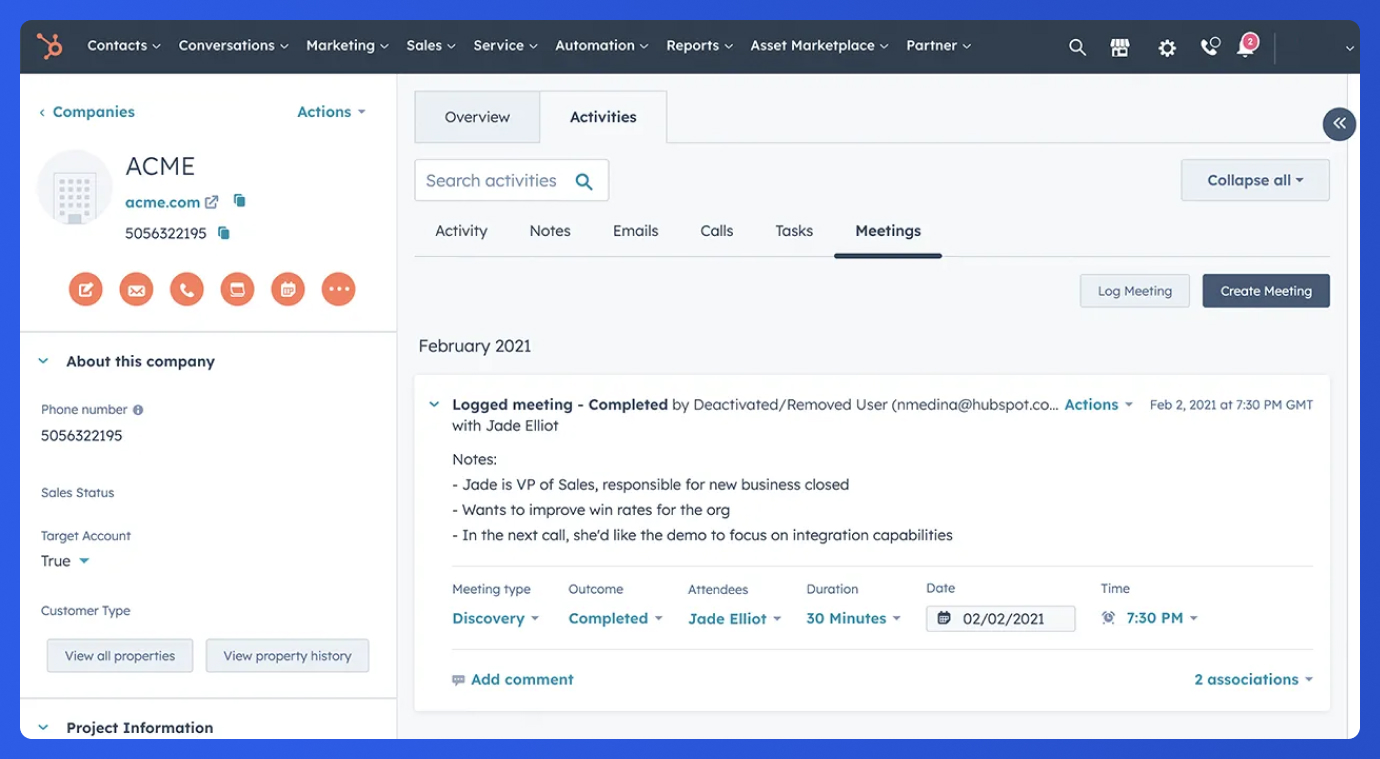This screenshot has height=759, width=1380.
Task: Click the Create Meeting button
Action: click(x=1266, y=291)
